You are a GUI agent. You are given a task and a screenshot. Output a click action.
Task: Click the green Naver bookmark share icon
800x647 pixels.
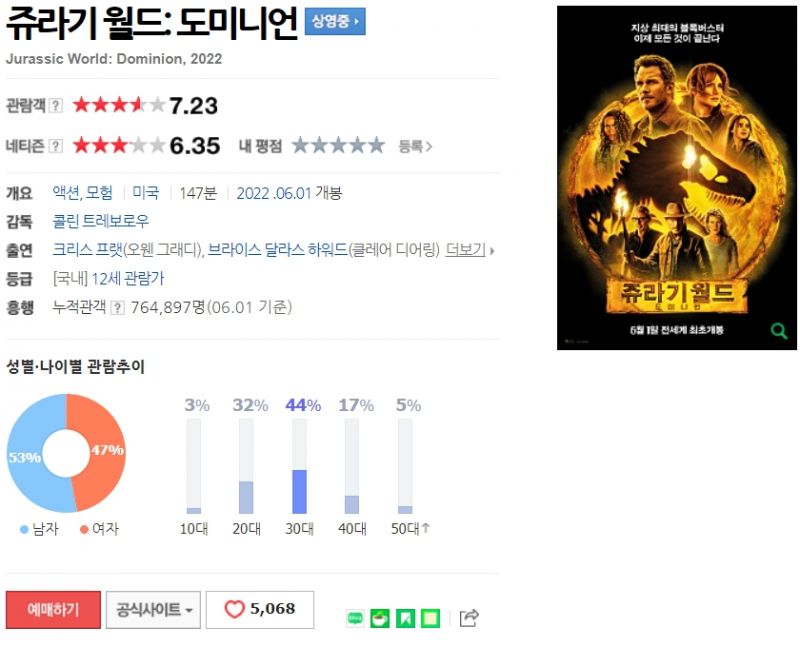click(406, 618)
